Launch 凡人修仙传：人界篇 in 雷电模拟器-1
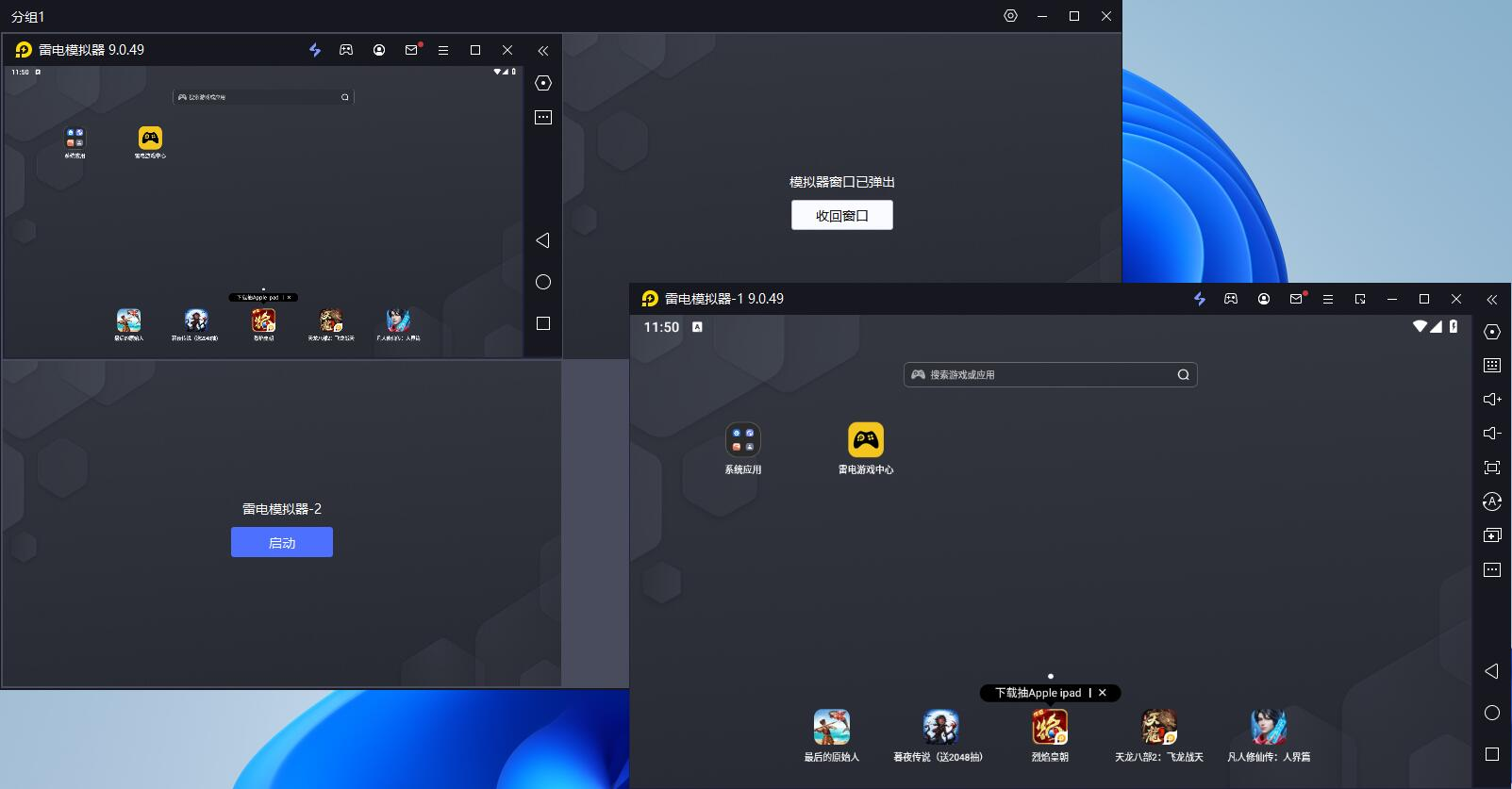1512x789 pixels. tap(1268, 736)
